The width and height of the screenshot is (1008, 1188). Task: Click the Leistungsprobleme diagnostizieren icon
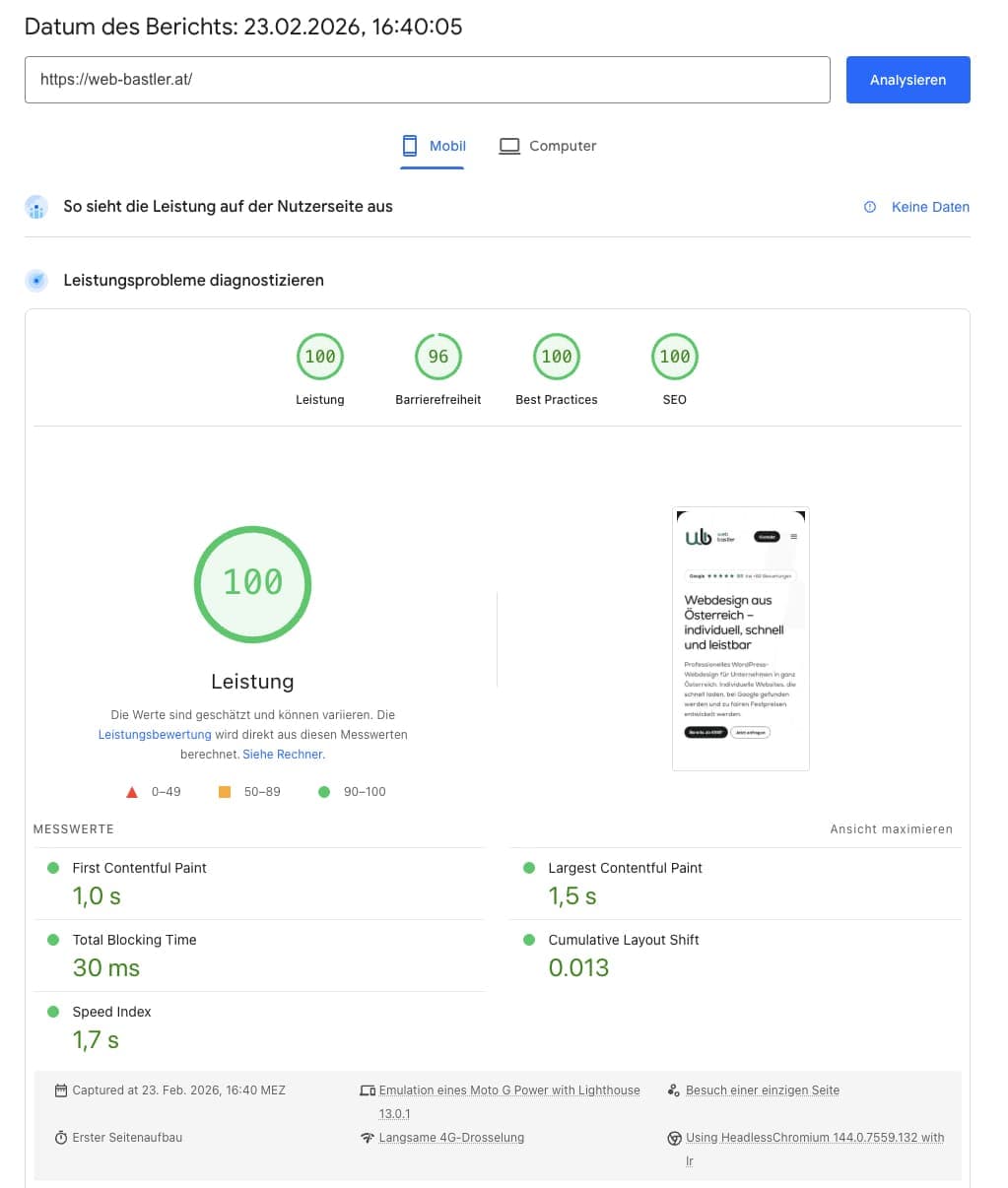point(36,281)
